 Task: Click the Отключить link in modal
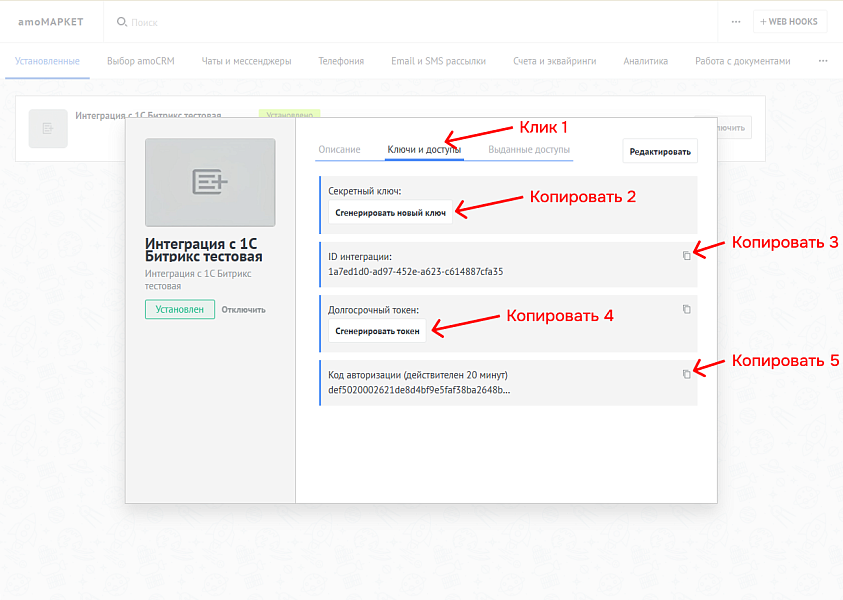tap(243, 309)
